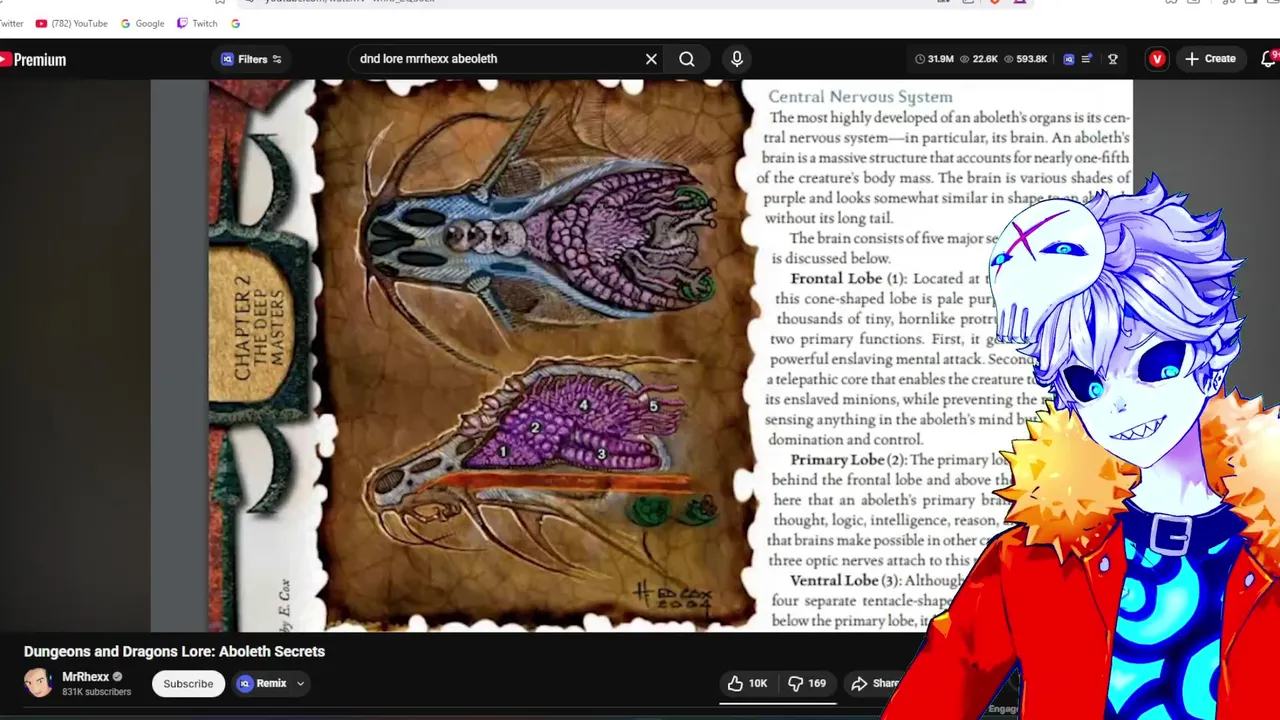Open the vidIQ Filters button
Viewport: 1280px width, 720px height.
point(252,59)
